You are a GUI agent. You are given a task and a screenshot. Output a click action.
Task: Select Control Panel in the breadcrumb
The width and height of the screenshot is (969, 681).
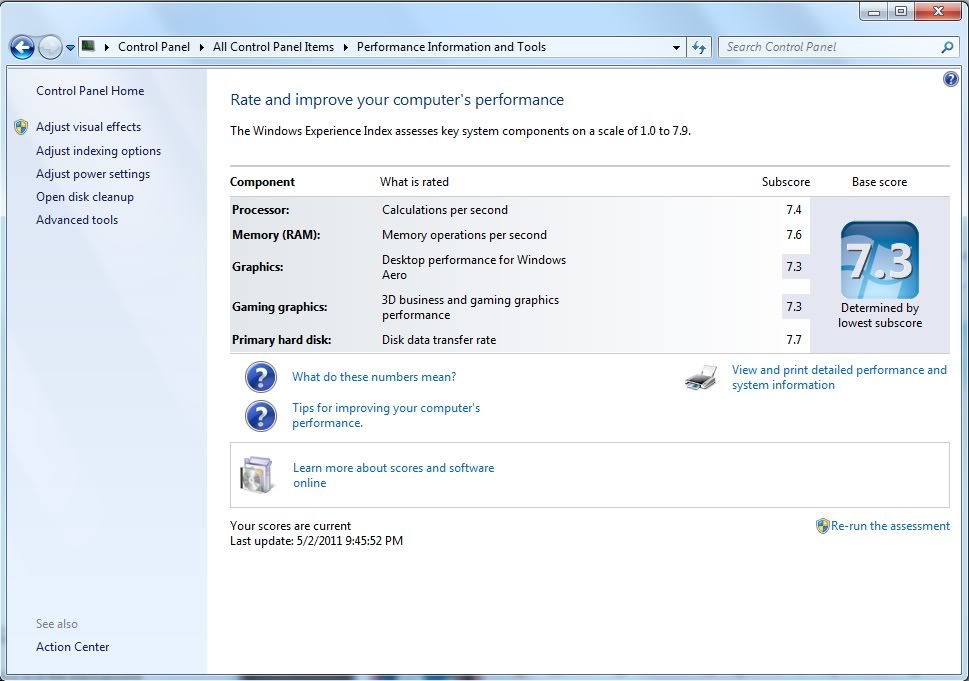click(x=154, y=47)
